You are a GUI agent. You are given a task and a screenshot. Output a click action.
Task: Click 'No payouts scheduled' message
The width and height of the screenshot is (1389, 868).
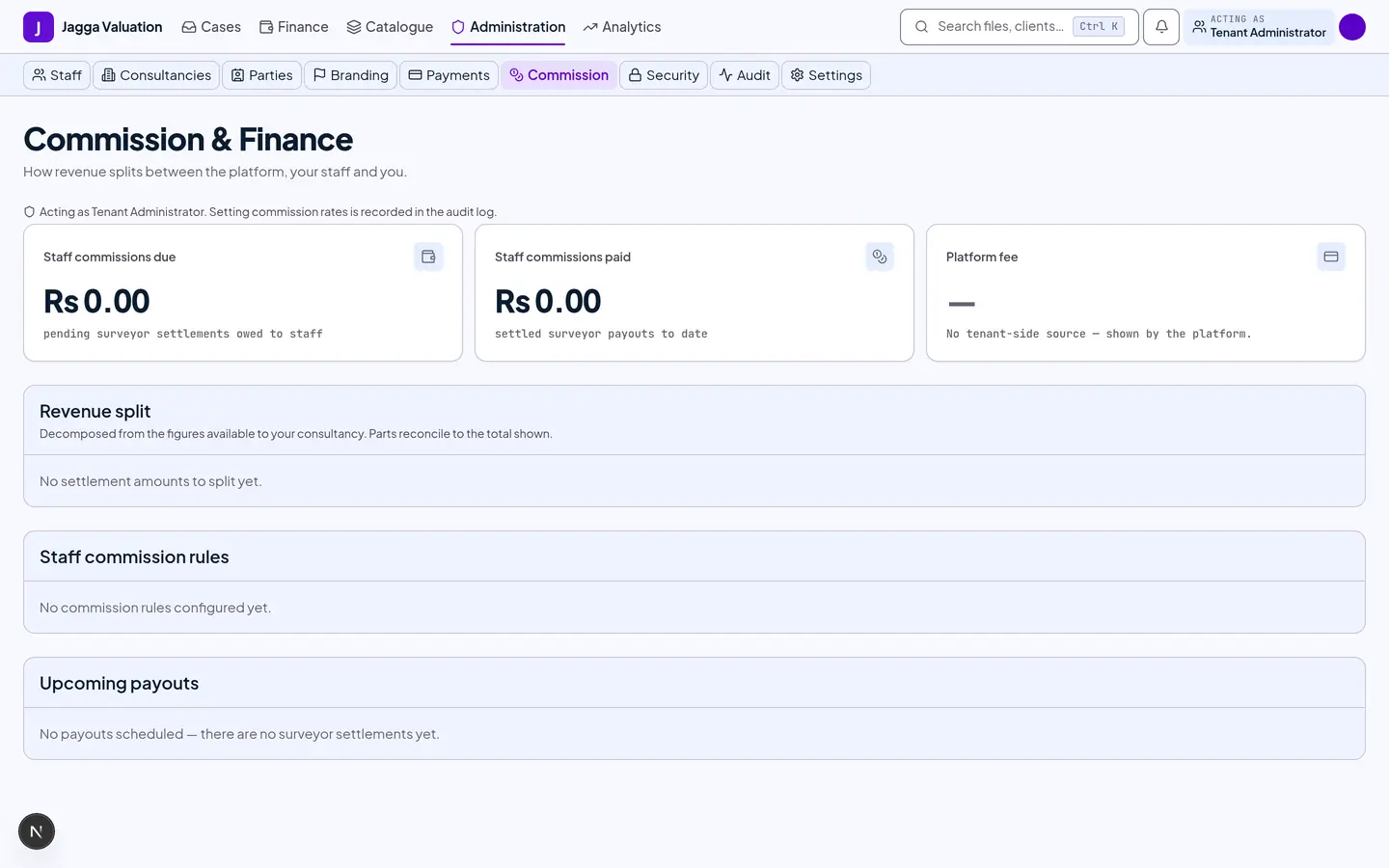[x=239, y=734]
